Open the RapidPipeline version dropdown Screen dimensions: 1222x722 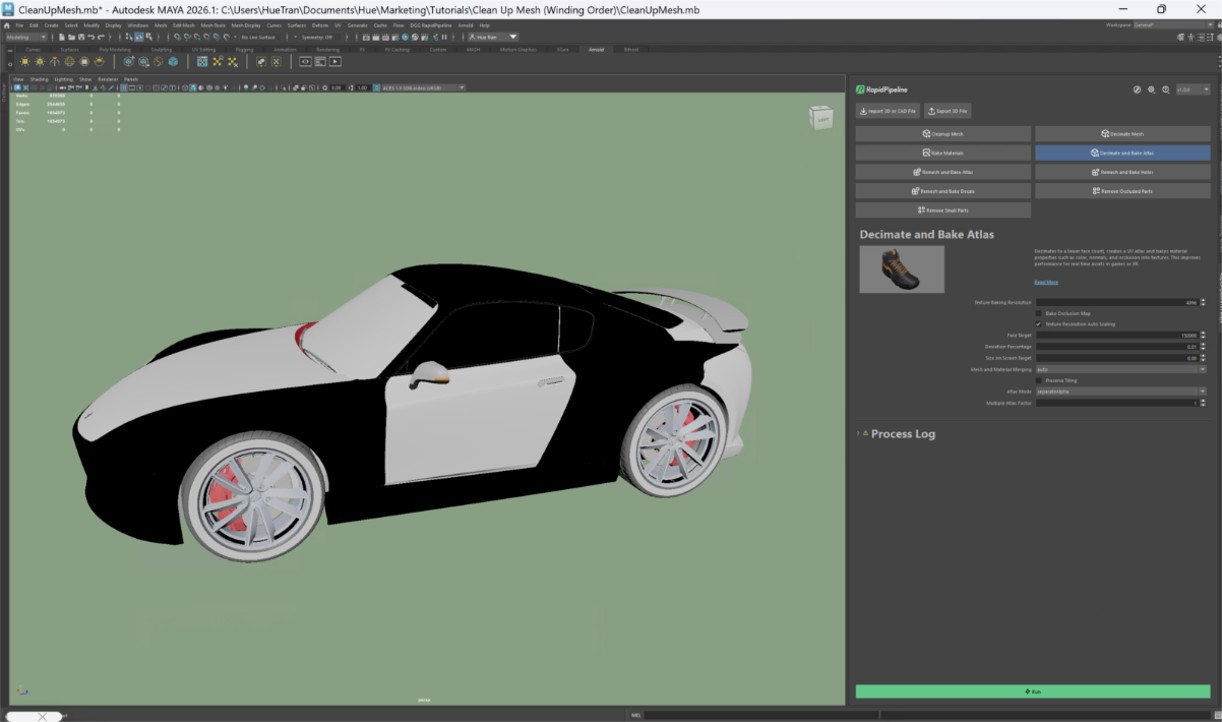pyautogui.click(x=1192, y=89)
